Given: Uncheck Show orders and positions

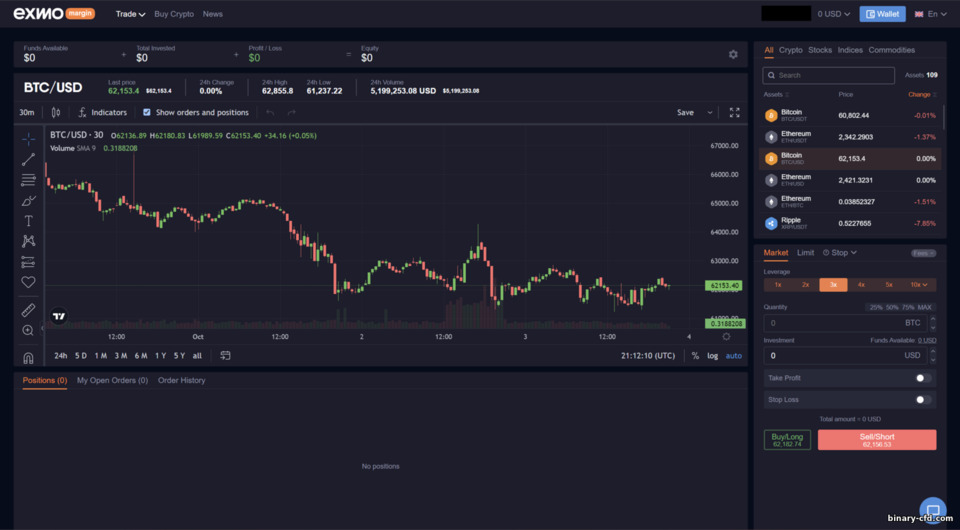Looking at the screenshot, I should (x=147, y=113).
